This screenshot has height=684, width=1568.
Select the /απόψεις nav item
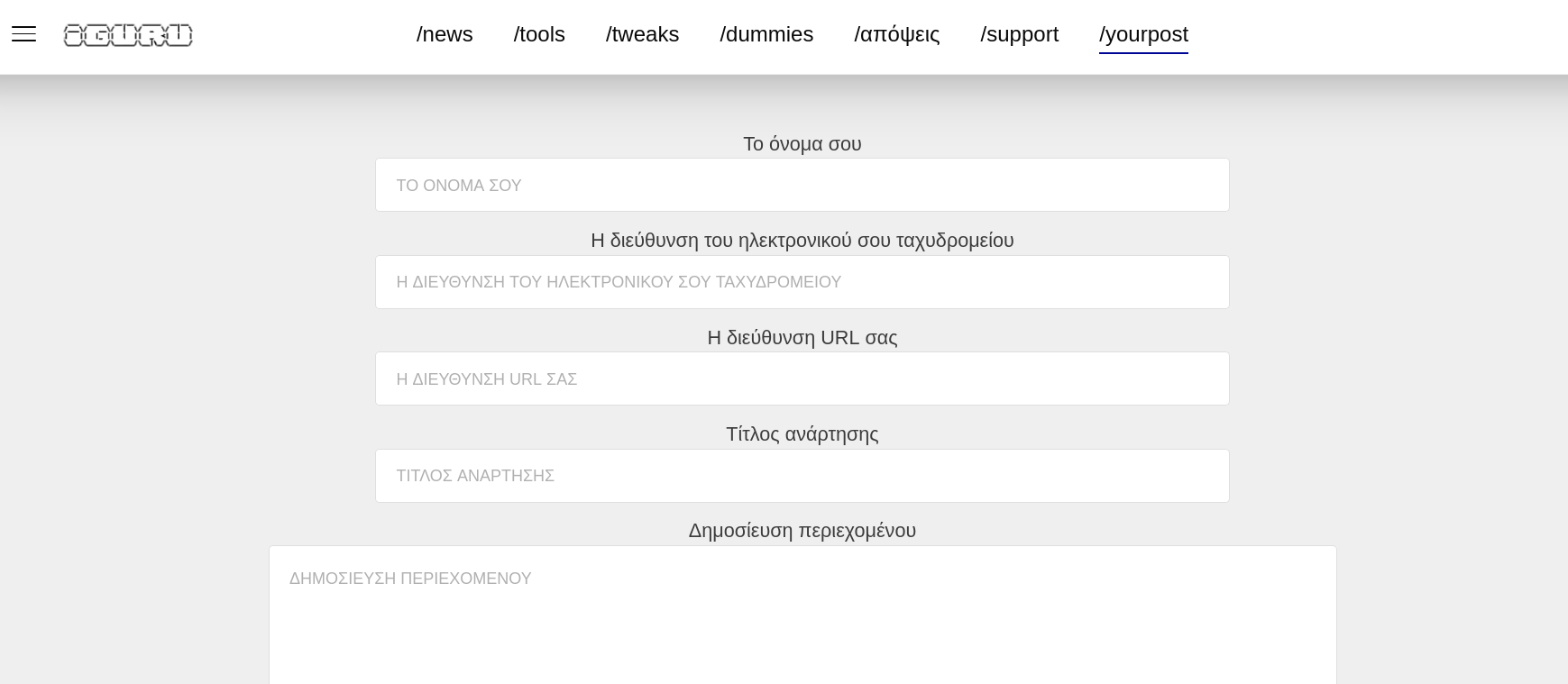click(x=896, y=34)
